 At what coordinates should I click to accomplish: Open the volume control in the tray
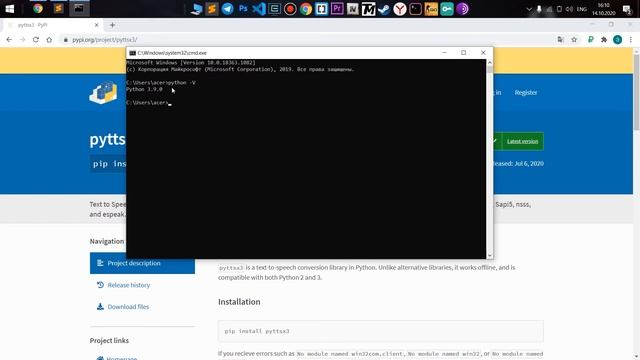[x=569, y=9]
